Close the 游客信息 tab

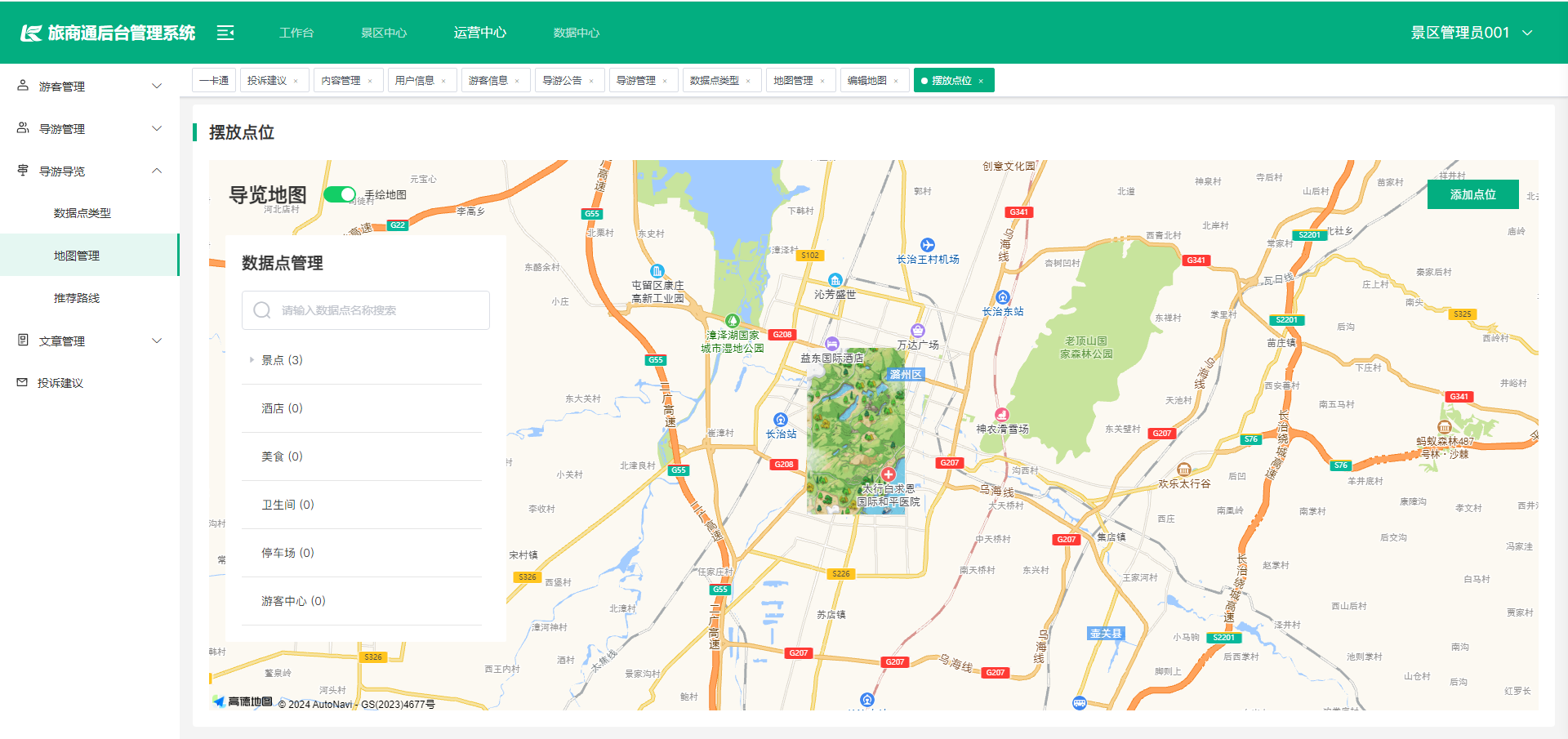[517, 81]
